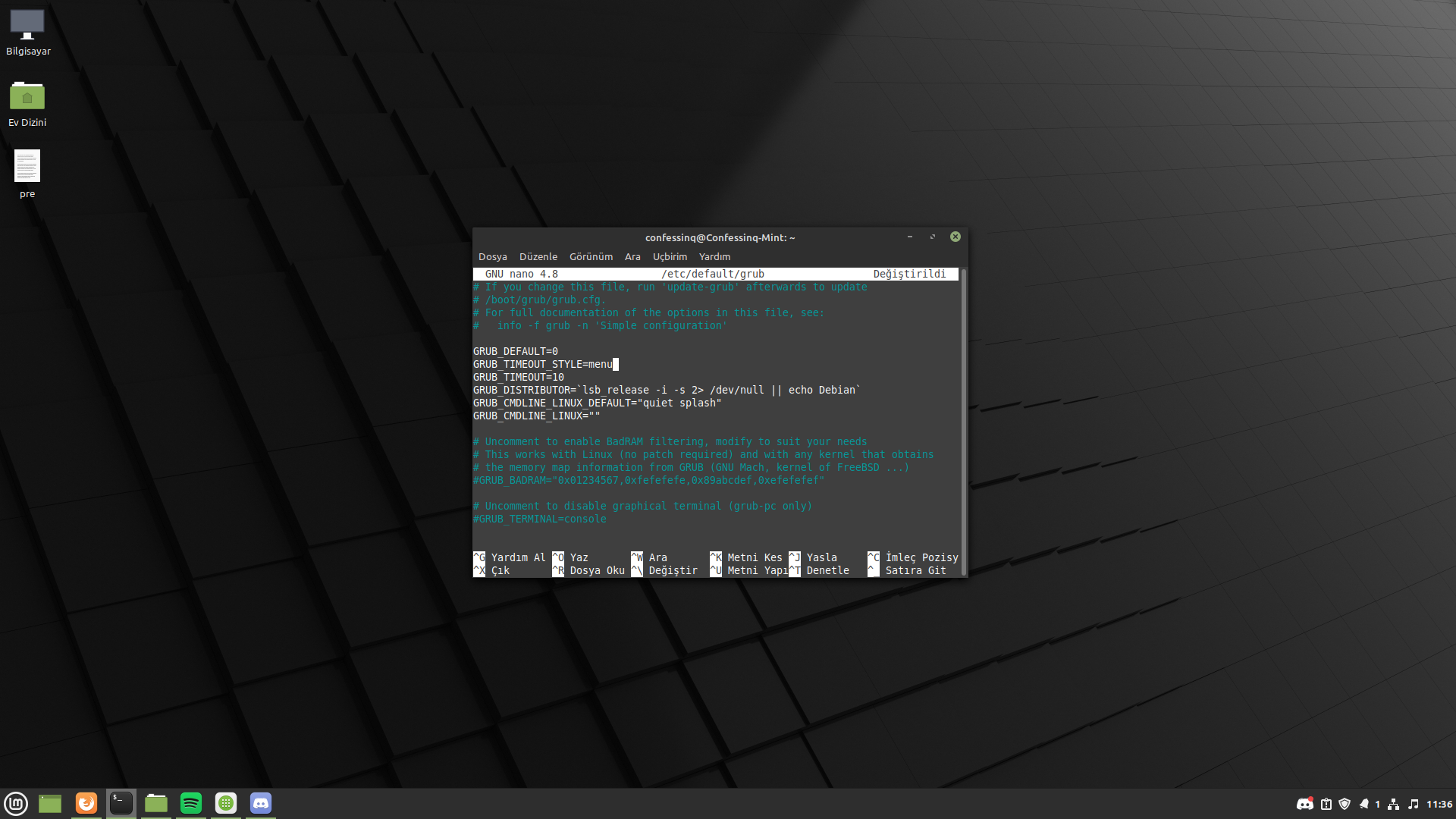Viewport: 1456px width, 819px height.
Task: Select the pre file on desktop
Action: click(27, 167)
